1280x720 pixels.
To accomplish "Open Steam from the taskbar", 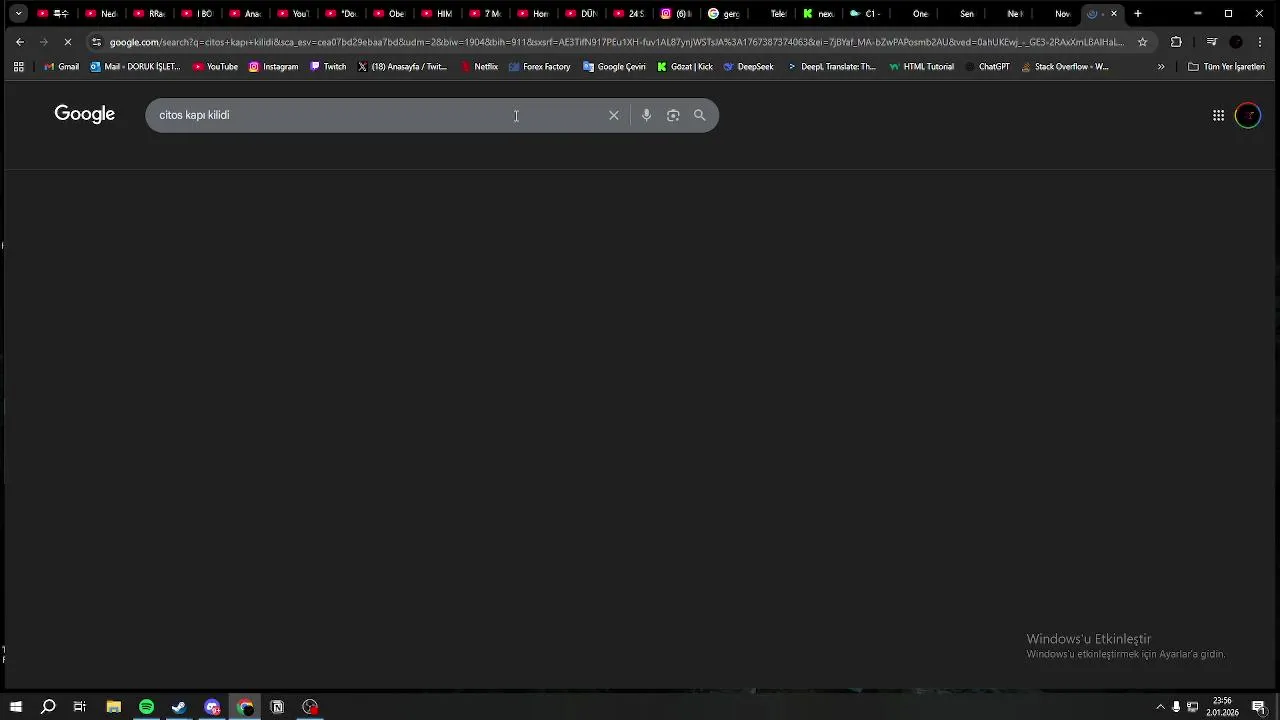I will pos(179,707).
